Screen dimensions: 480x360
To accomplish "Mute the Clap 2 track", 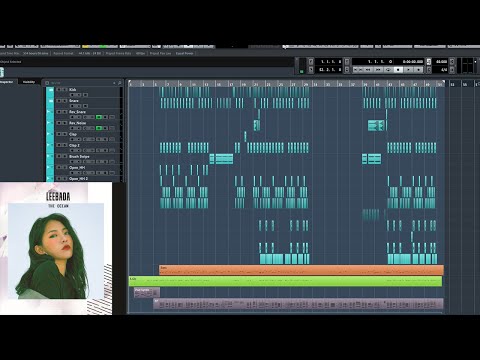I will pyautogui.click(x=59, y=145).
